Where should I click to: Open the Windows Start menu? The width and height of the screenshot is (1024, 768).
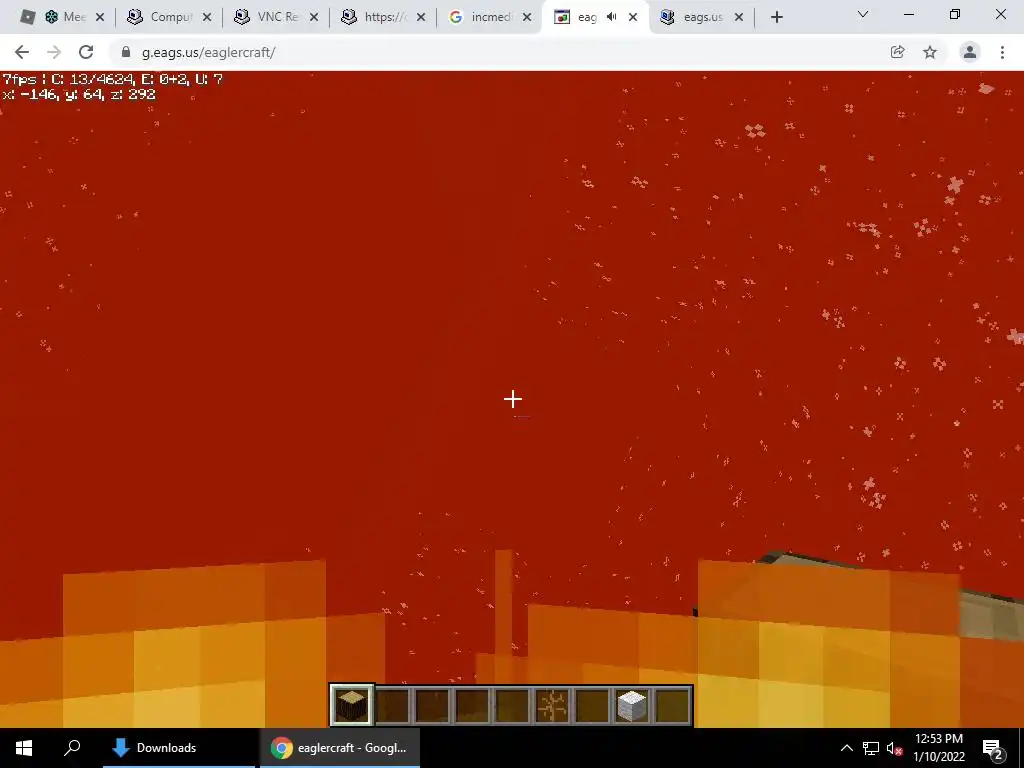[x=24, y=748]
